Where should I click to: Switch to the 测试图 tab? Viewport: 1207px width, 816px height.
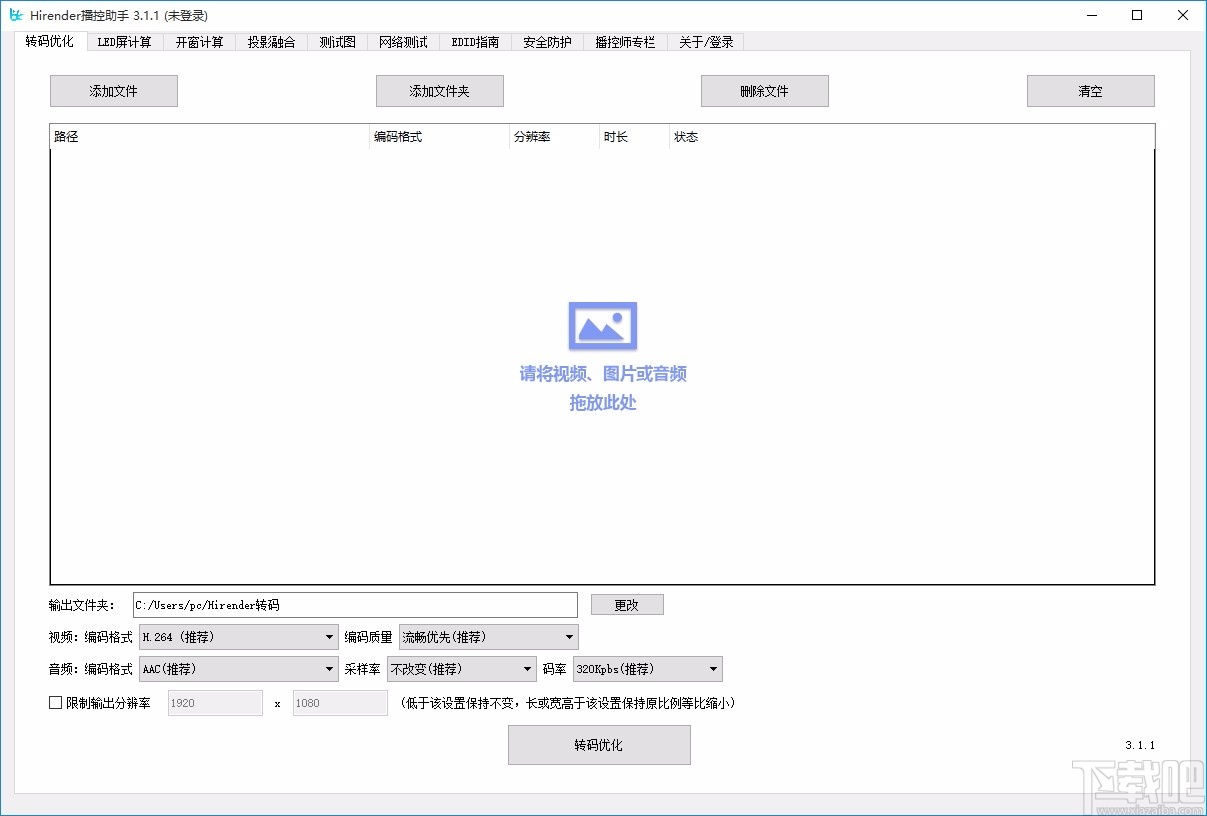click(337, 41)
